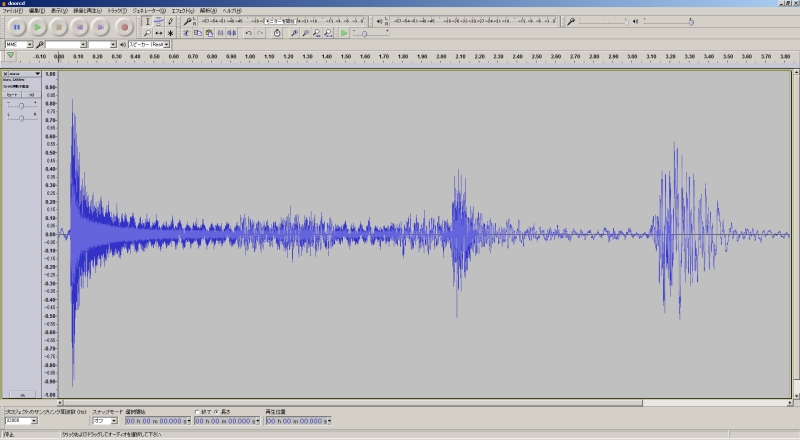Screen dimensions: 800x440
Task: Select the Draw pencil tool
Action: pos(170,21)
